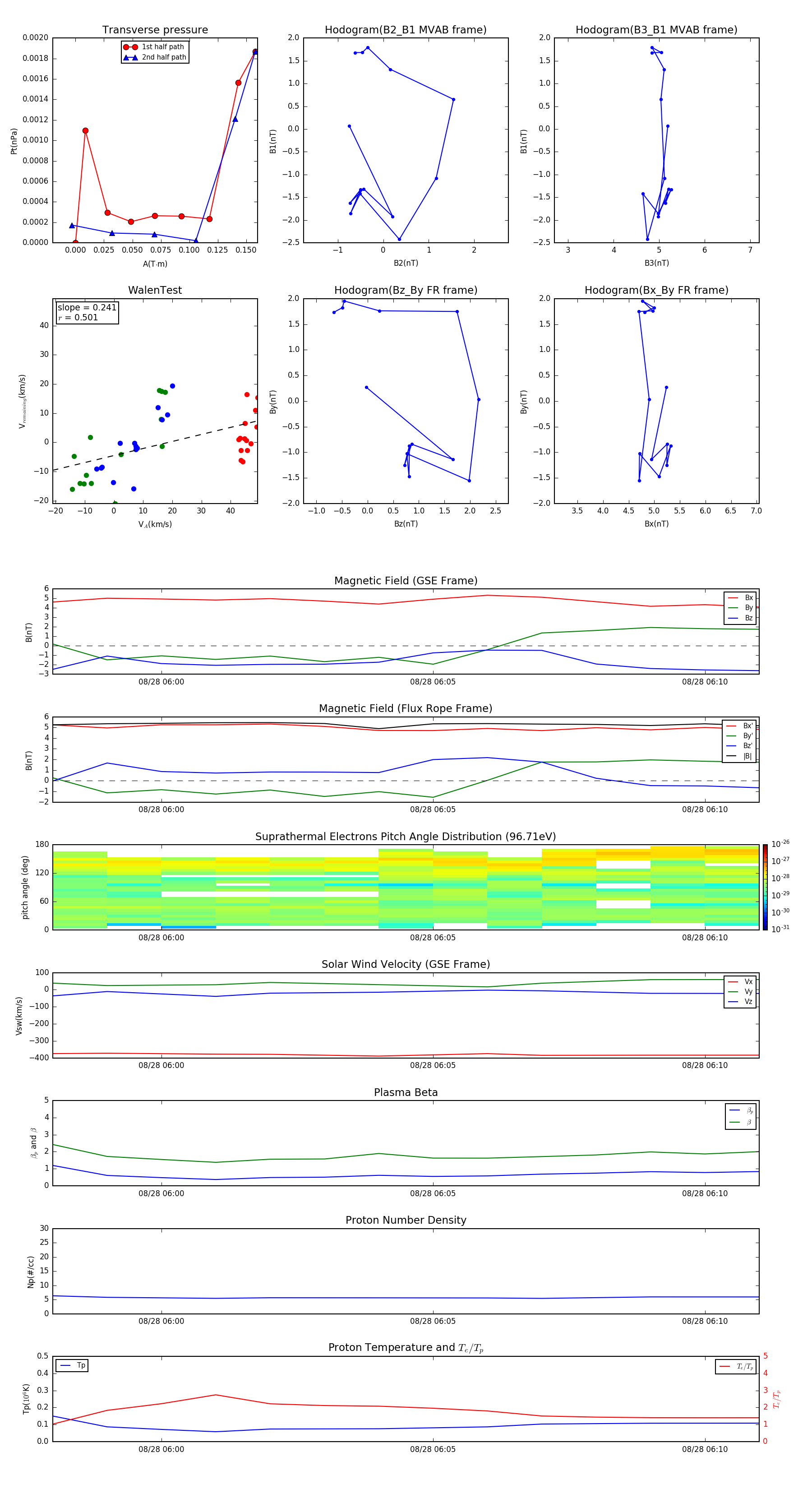Screen dimensions: 812x1489
Task: Click the 'Hodogram(B2_B1 MVAB frame)' title
Action: (x=406, y=30)
